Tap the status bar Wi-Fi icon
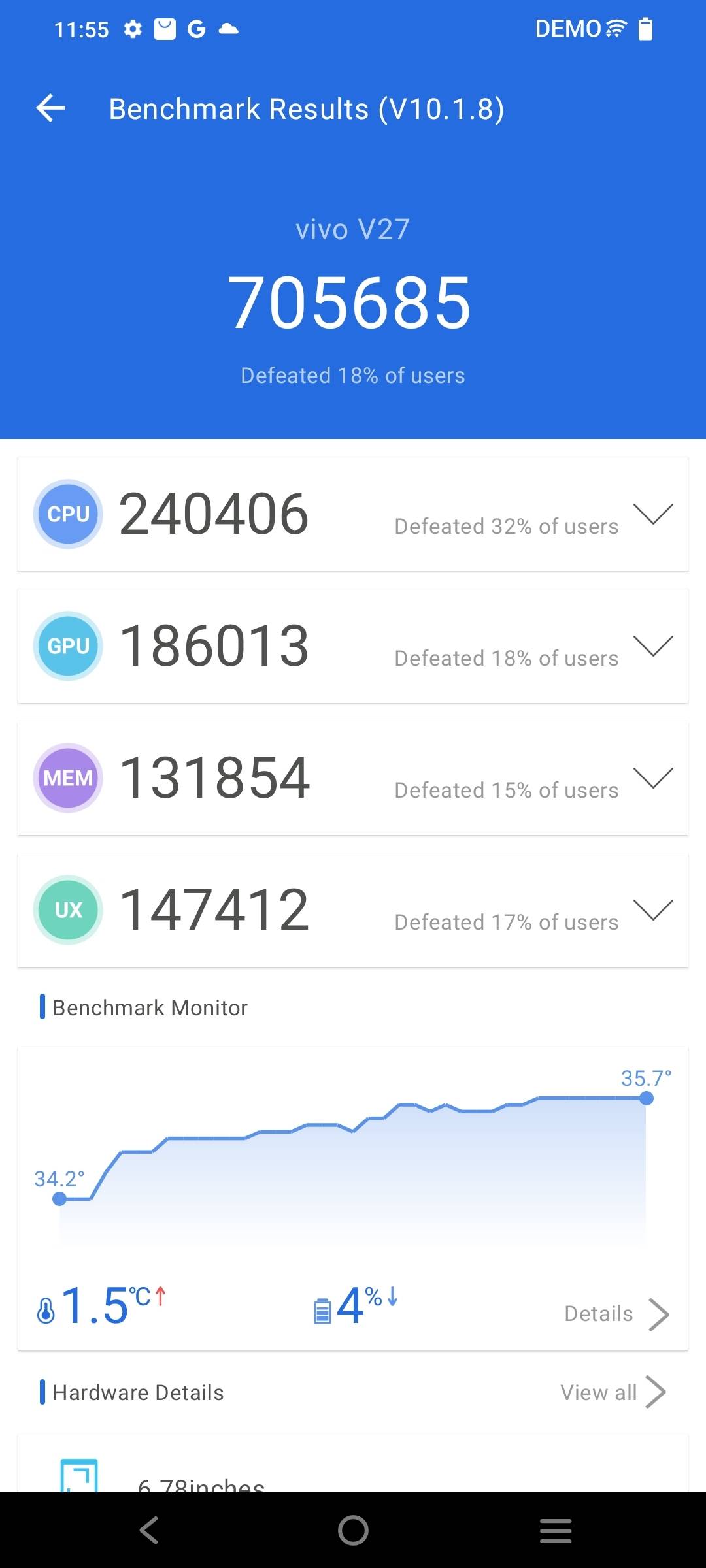Viewport: 706px width, 1568px height. point(616,29)
